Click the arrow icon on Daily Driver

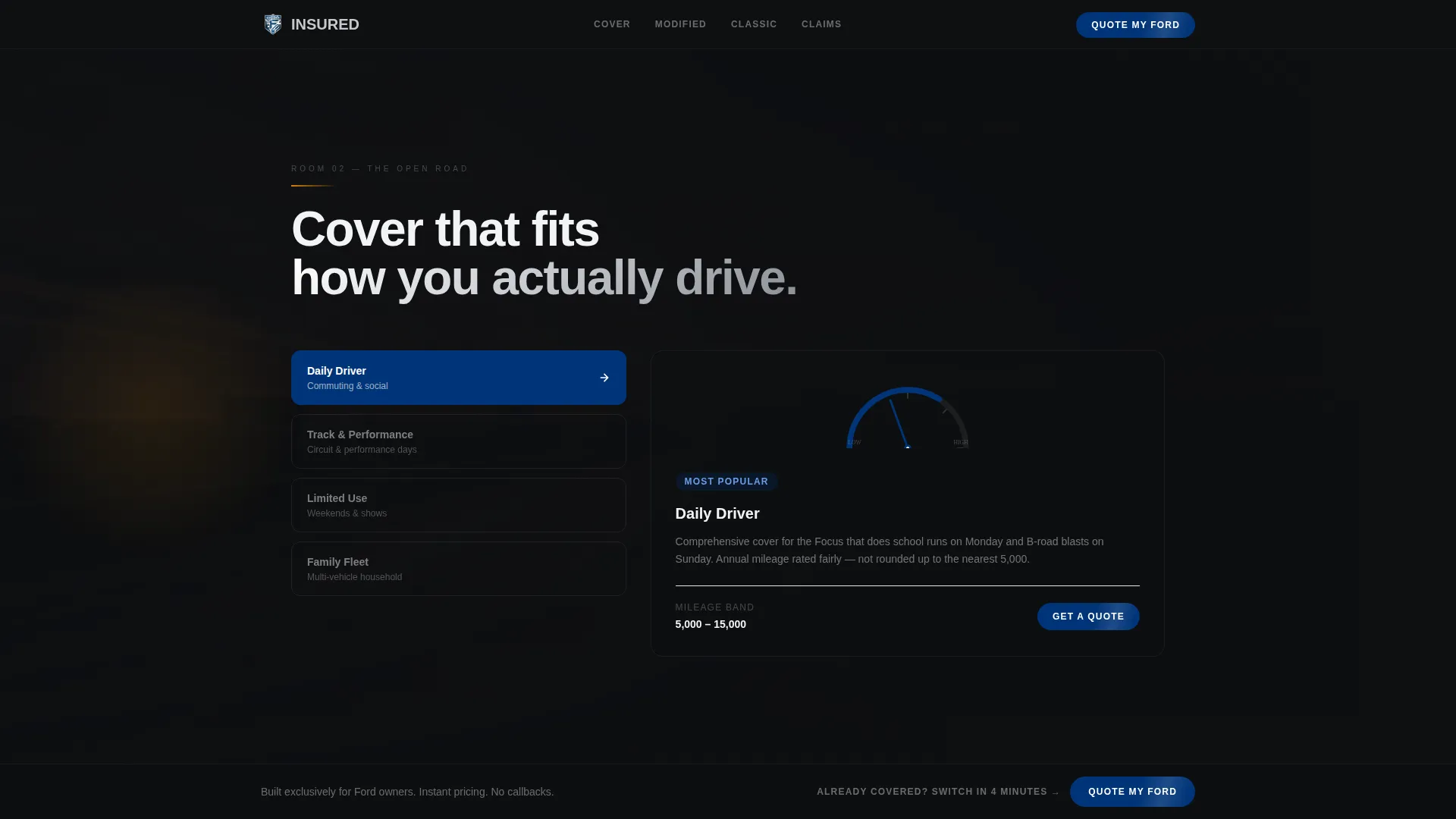pos(604,378)
